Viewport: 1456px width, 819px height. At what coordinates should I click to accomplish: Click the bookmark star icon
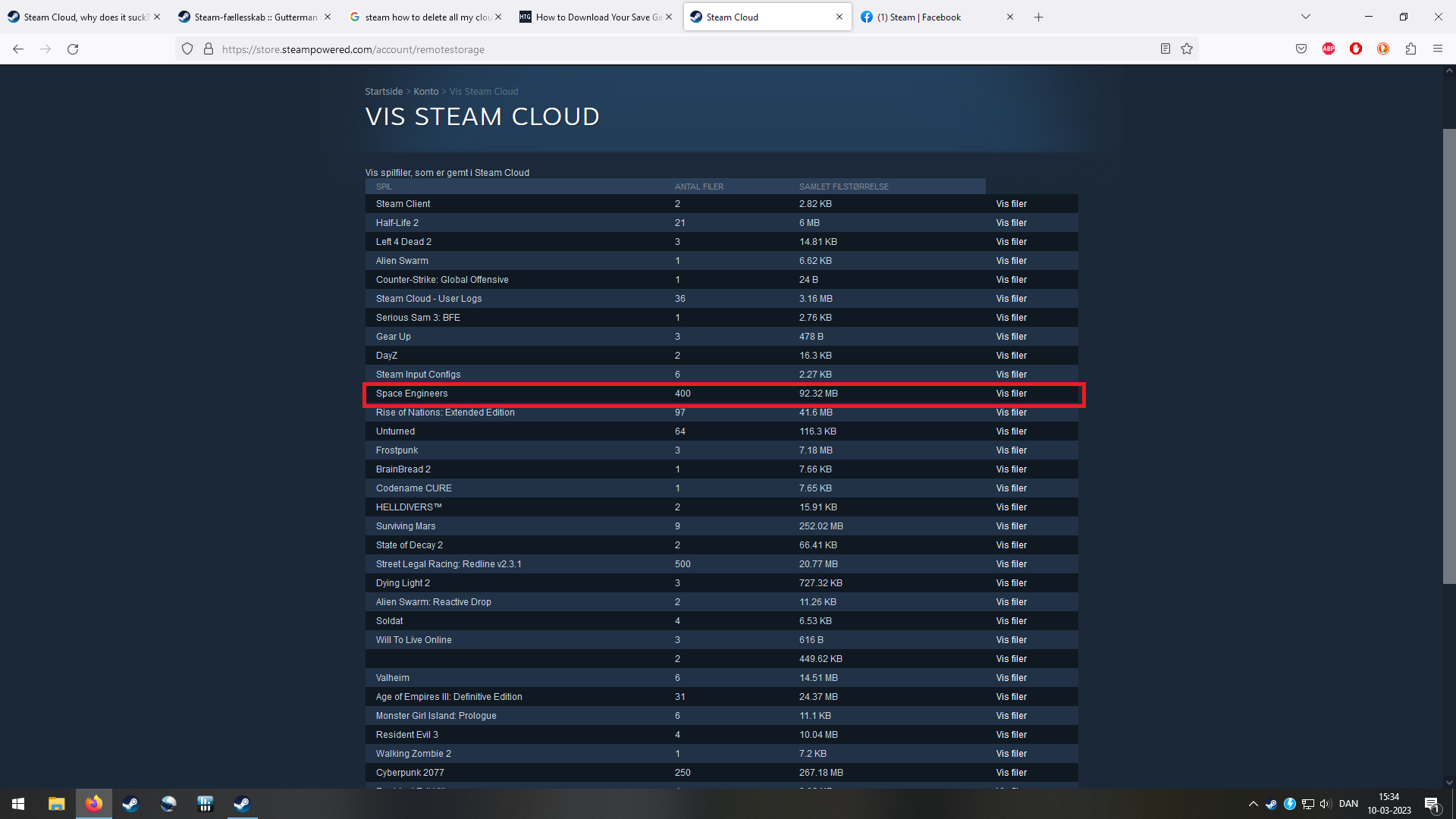(1187, 49)
